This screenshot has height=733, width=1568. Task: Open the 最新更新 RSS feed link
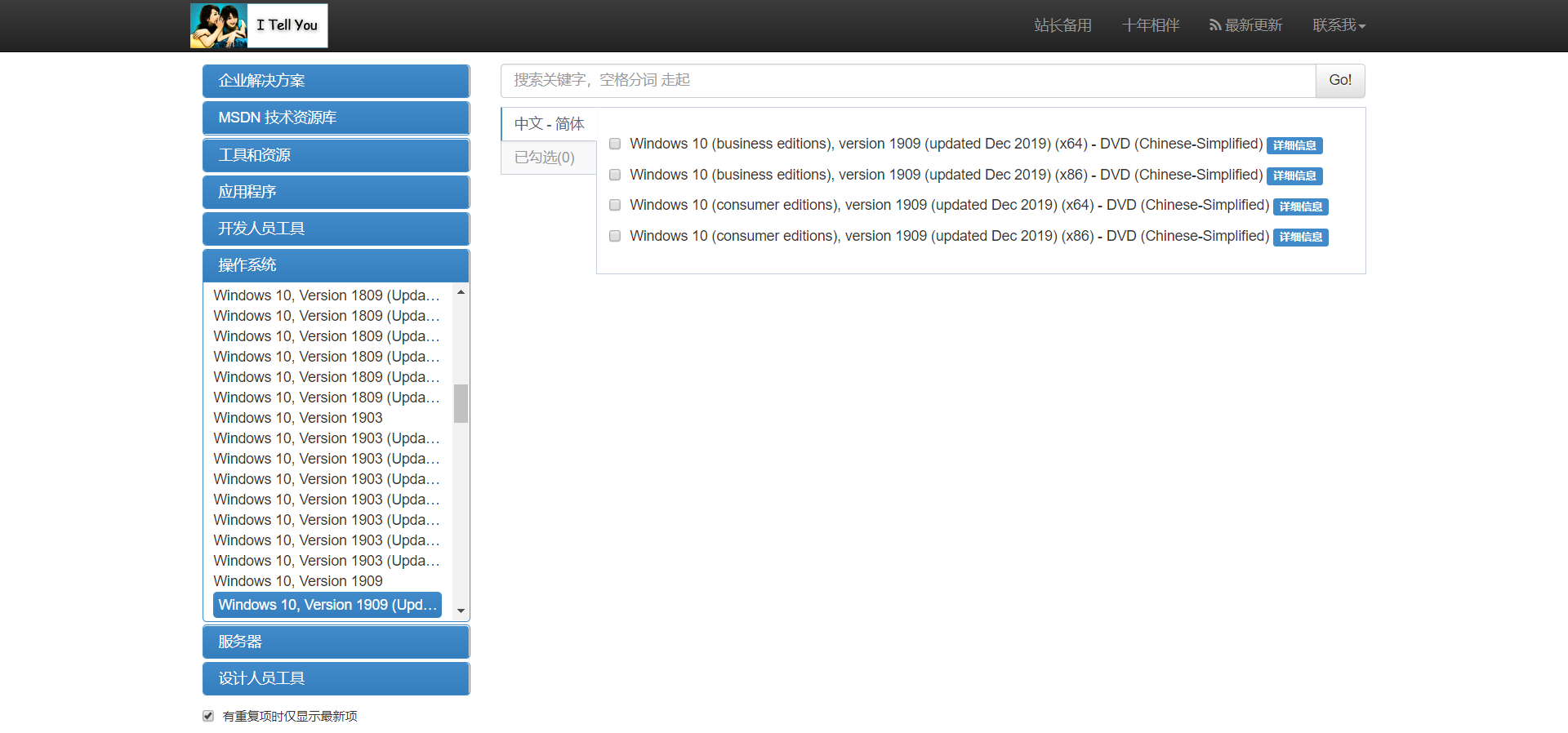(x=1245, y=25)
